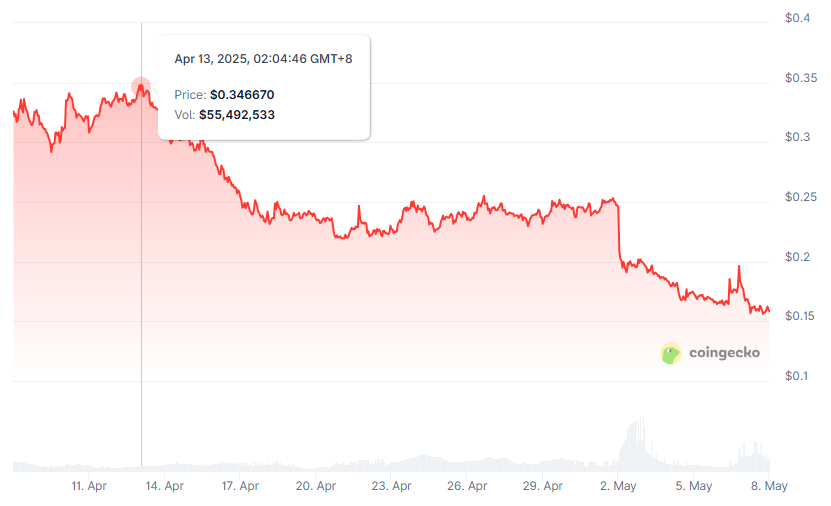
Task: Click the 2. May date label
Action: click(x=619, y=486)
